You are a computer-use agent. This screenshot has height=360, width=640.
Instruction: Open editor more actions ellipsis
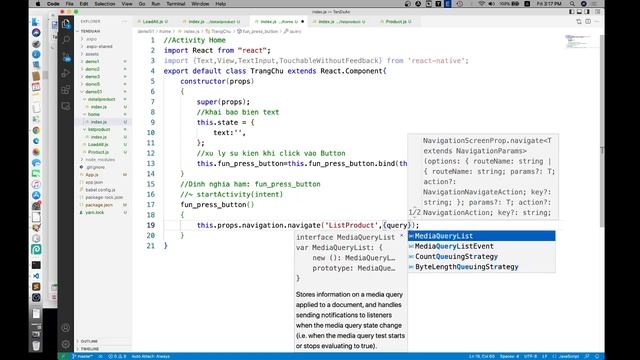click(x=597, y=21)
